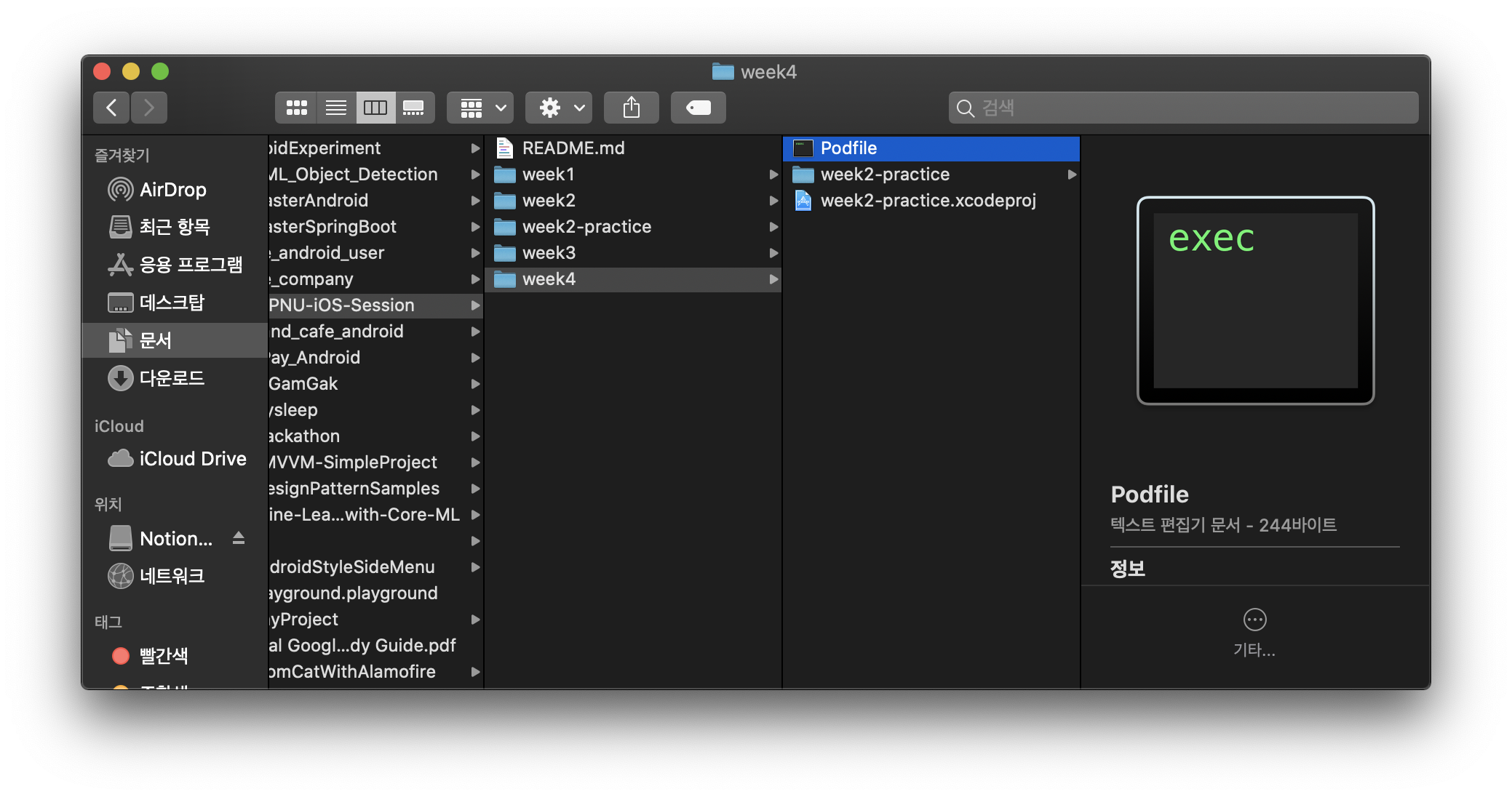Switch to icon view mode
Image resolution: width=1512 pixels, height=797 pixels.
pos(296,108)
